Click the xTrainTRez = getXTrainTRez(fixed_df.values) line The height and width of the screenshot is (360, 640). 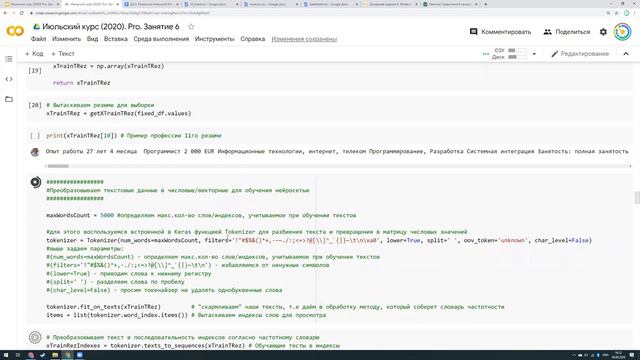[118, 113]
